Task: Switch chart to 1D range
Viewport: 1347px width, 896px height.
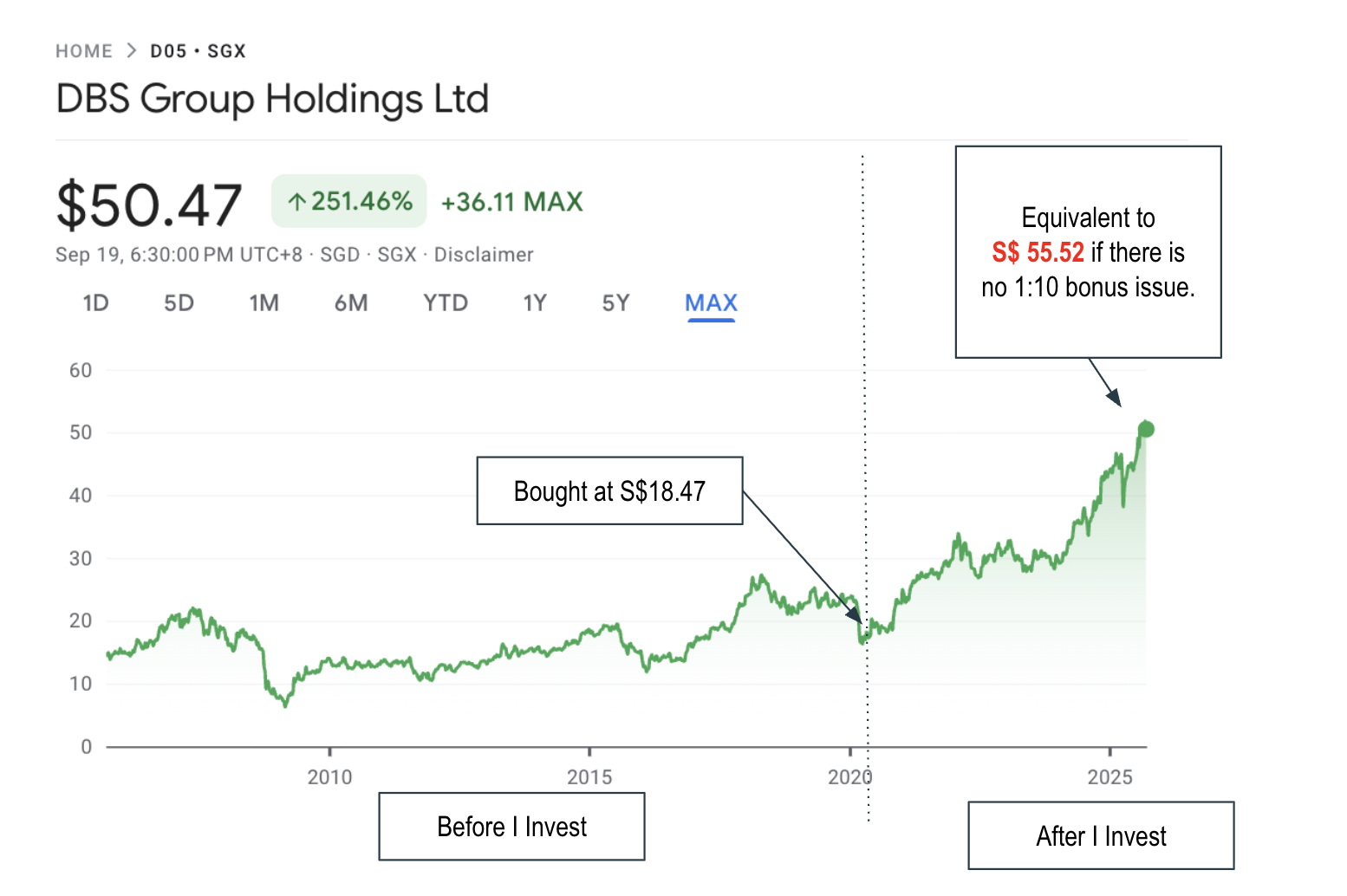Action: tap(95, 303)
